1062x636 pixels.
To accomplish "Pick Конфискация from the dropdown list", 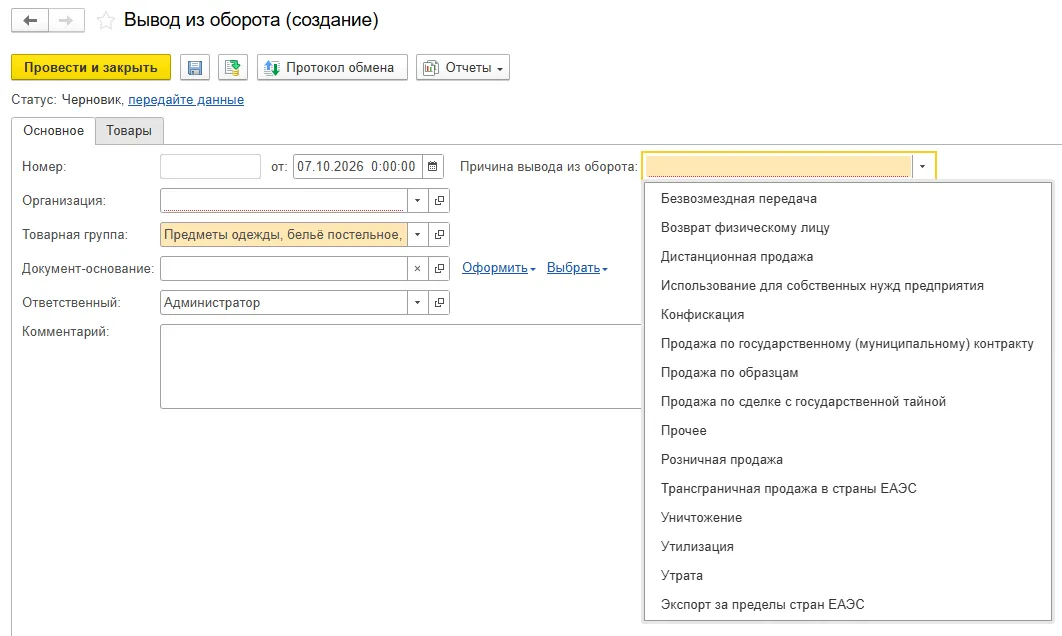I will 702,314.
